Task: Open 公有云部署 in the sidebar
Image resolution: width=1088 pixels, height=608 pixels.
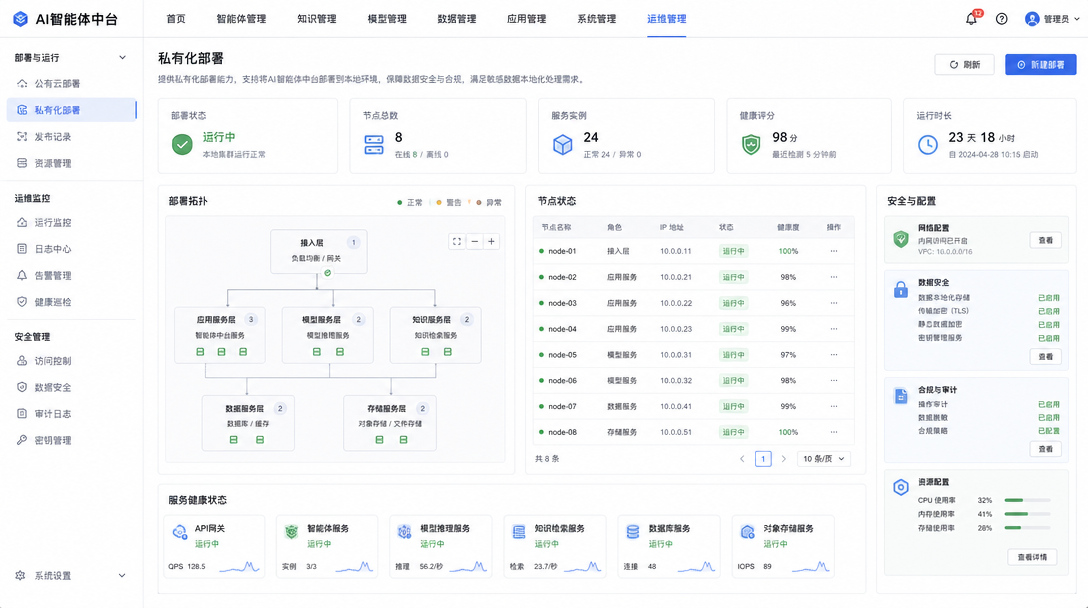Action: [x=71, y=83]
